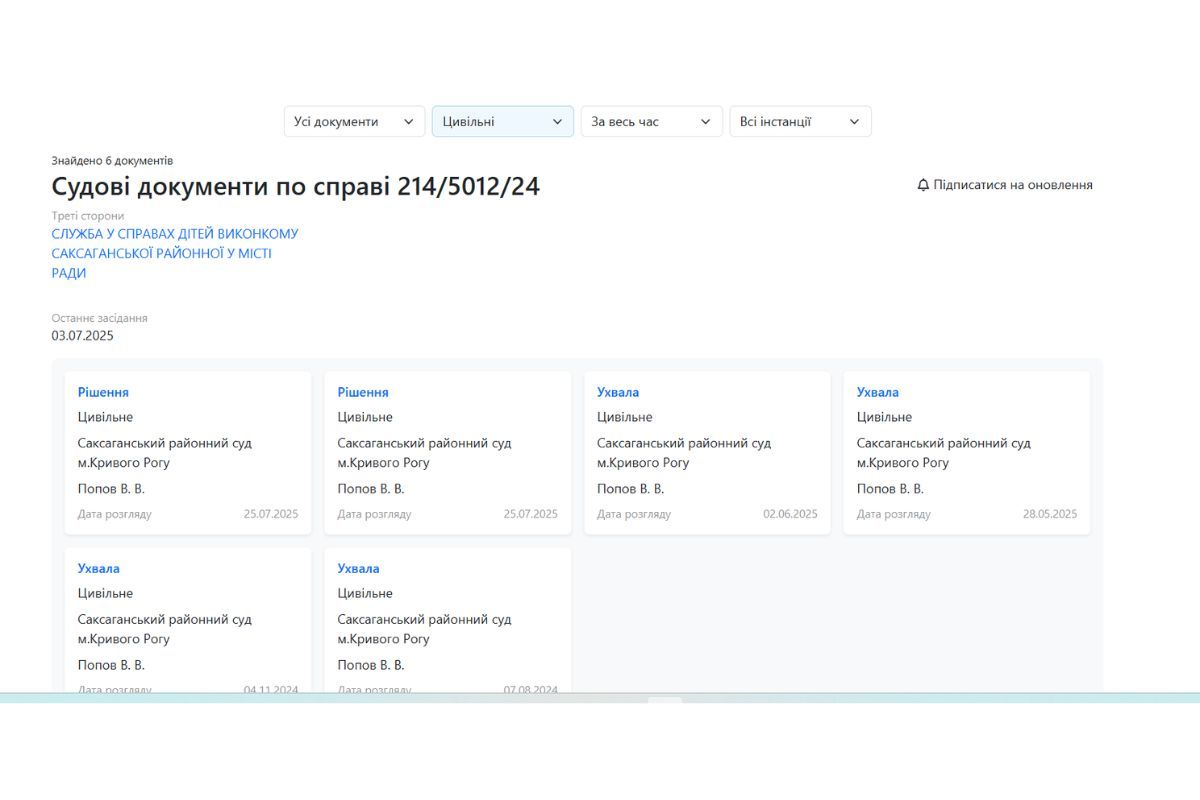Open 'Ухвала' dated 07.08.2024
The image size is (1200, 800).
(x=359, y=568)
